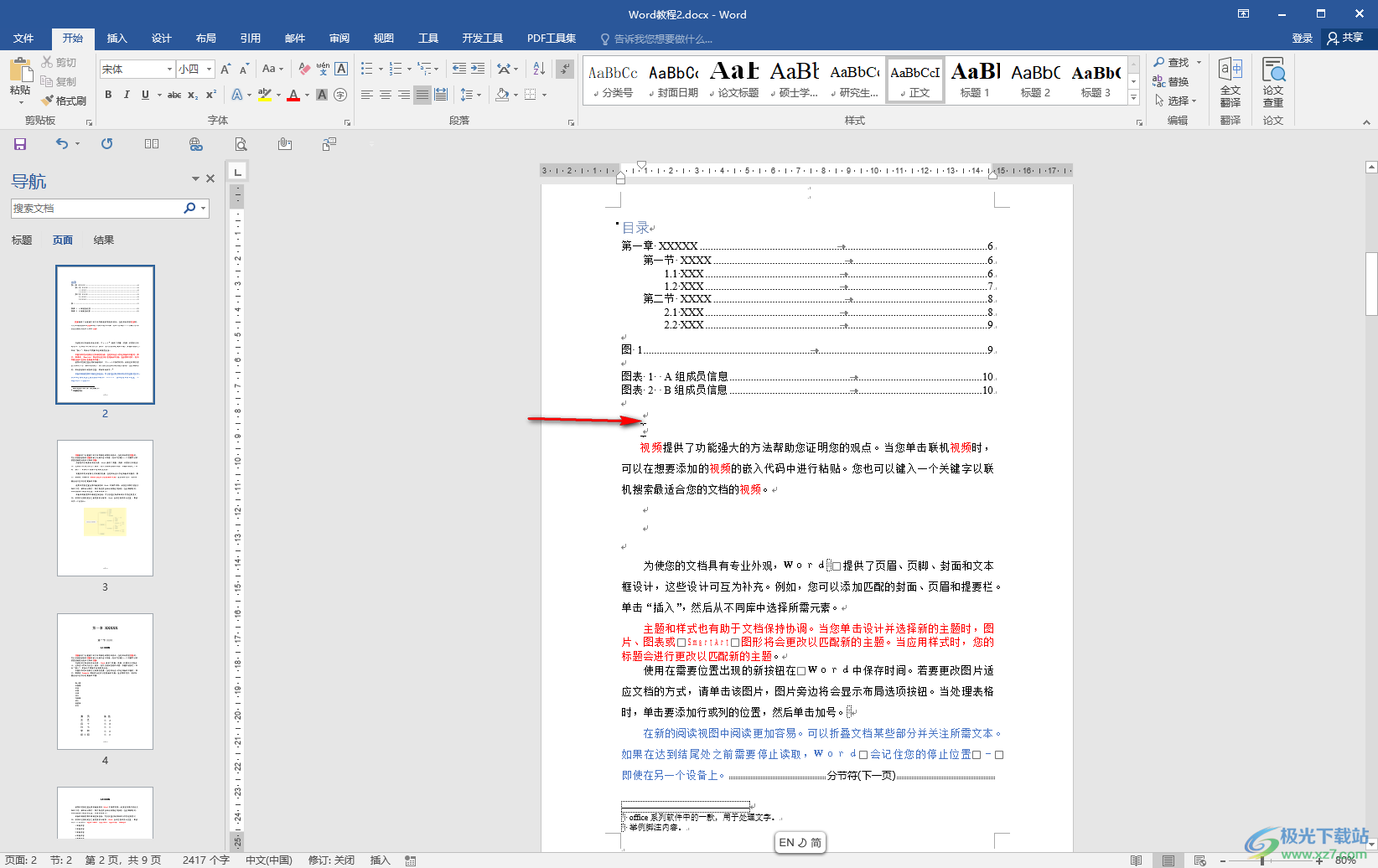This screenshot has width=1378, height=868.
Task: Open the 插入 ribbon tab
Action: tap(117, 39)
